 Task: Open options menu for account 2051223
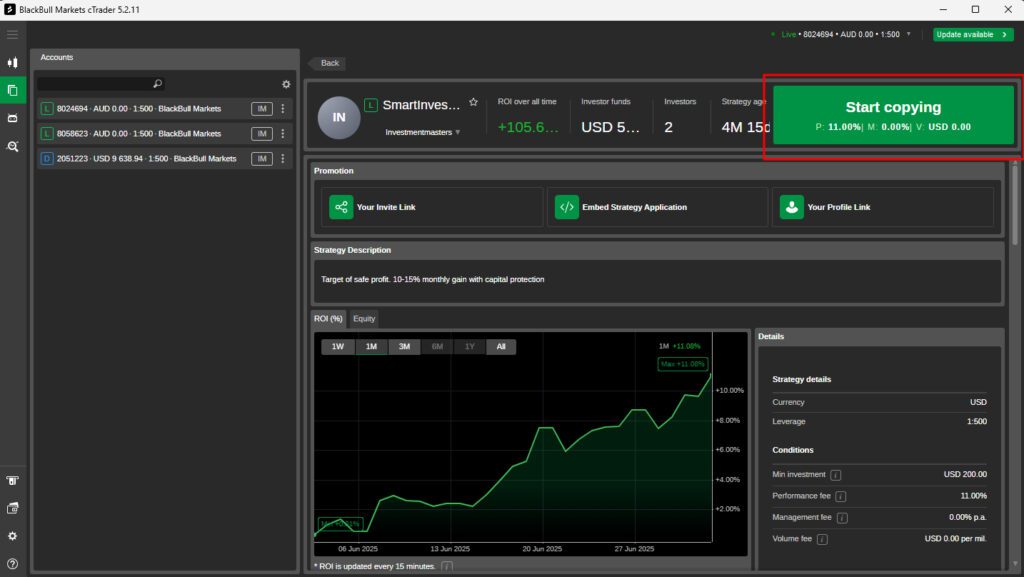coord(283,158)
